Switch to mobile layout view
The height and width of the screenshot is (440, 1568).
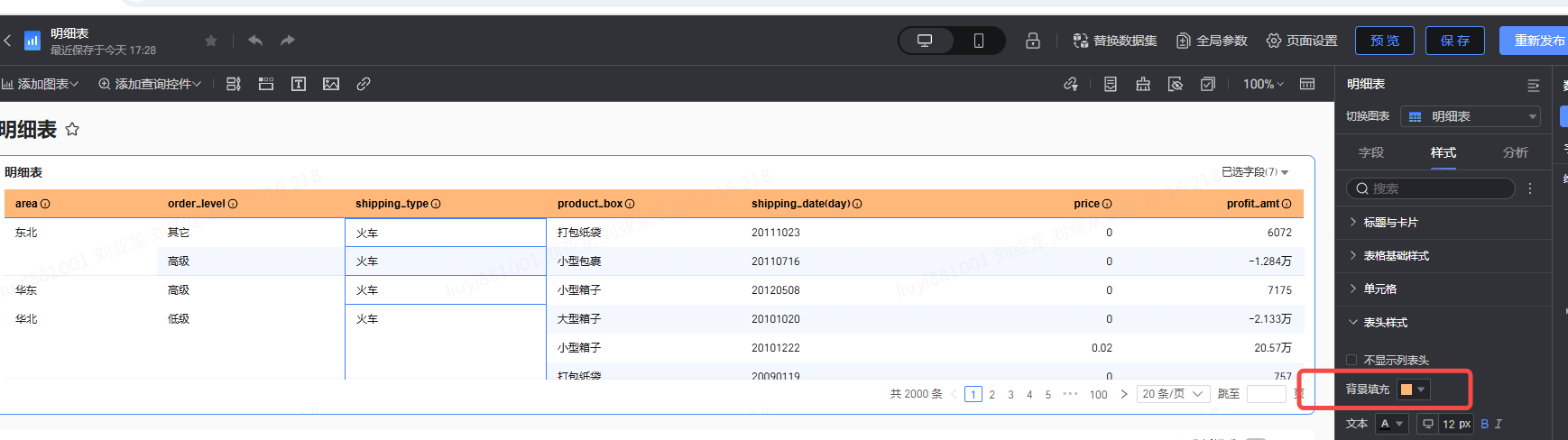coord(978,41)
